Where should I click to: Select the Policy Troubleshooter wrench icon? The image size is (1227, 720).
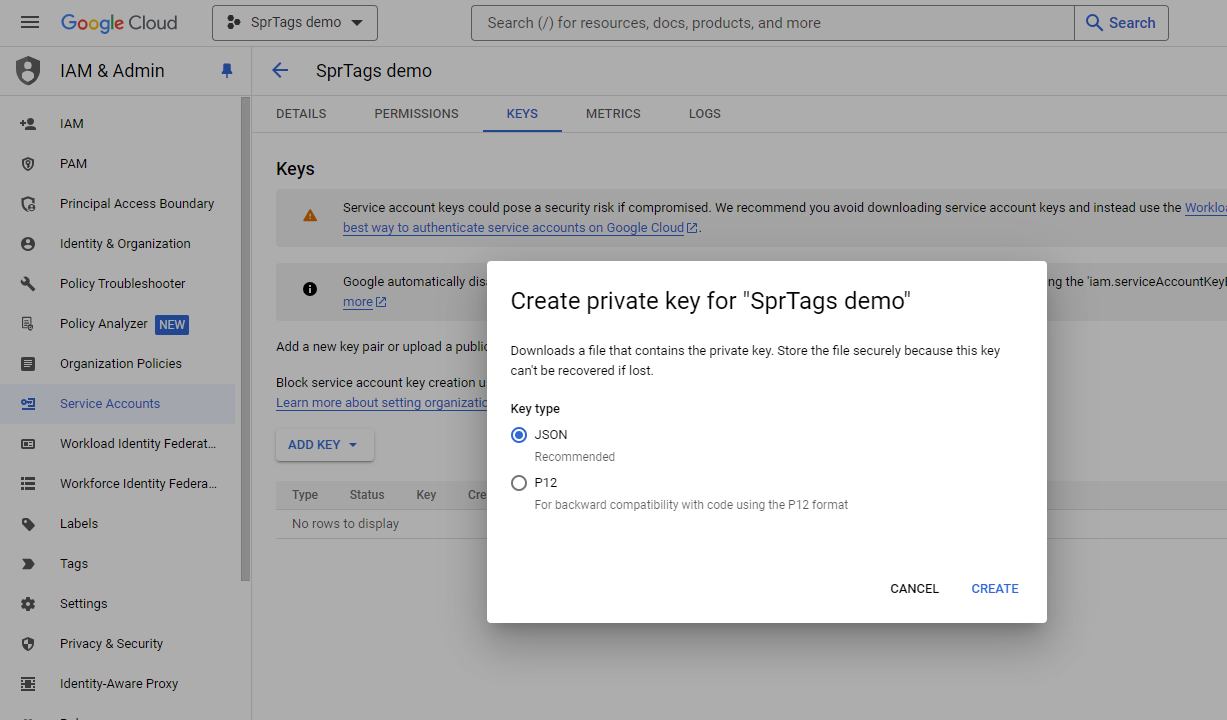tap(29, 283)
